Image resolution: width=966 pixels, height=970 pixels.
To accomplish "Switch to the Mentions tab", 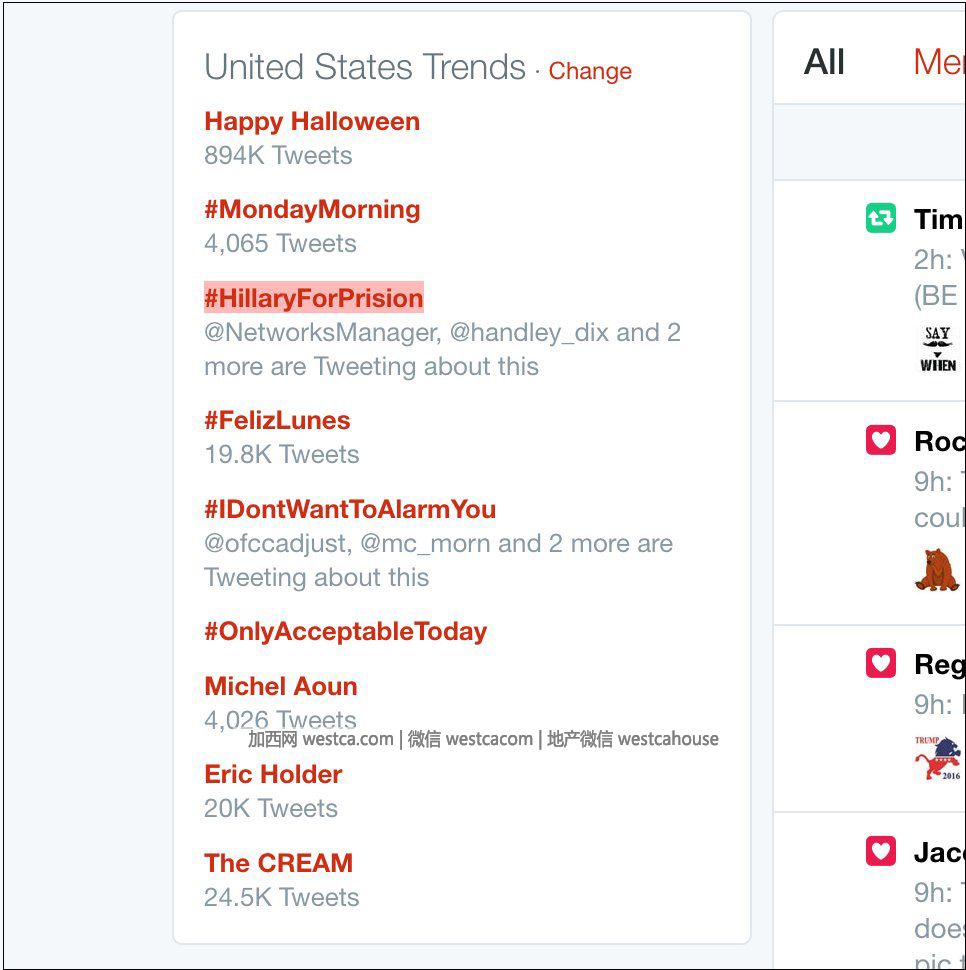I will pyautogui.click(x=938, y=62).
